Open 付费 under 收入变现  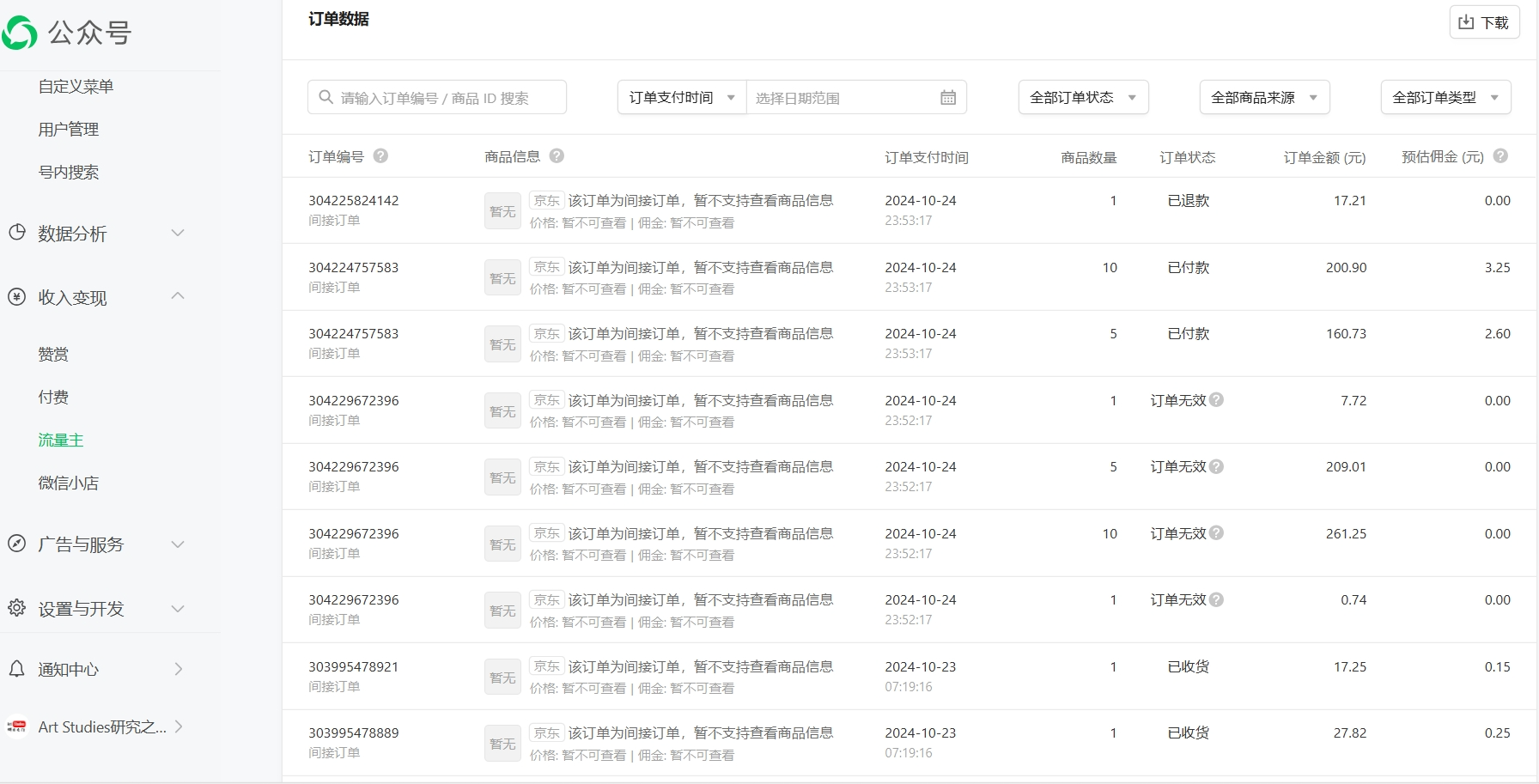53,397
